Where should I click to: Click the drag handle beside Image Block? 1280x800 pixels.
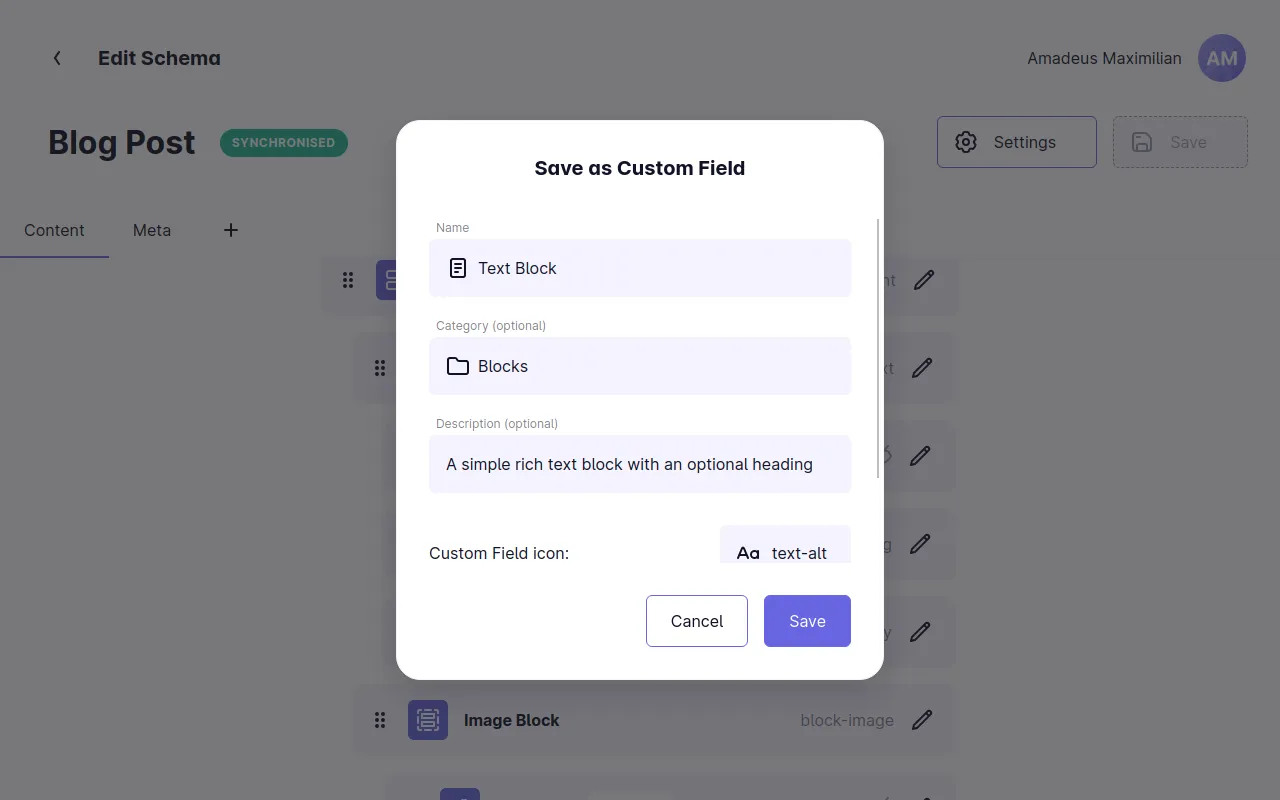click(380, 720)
